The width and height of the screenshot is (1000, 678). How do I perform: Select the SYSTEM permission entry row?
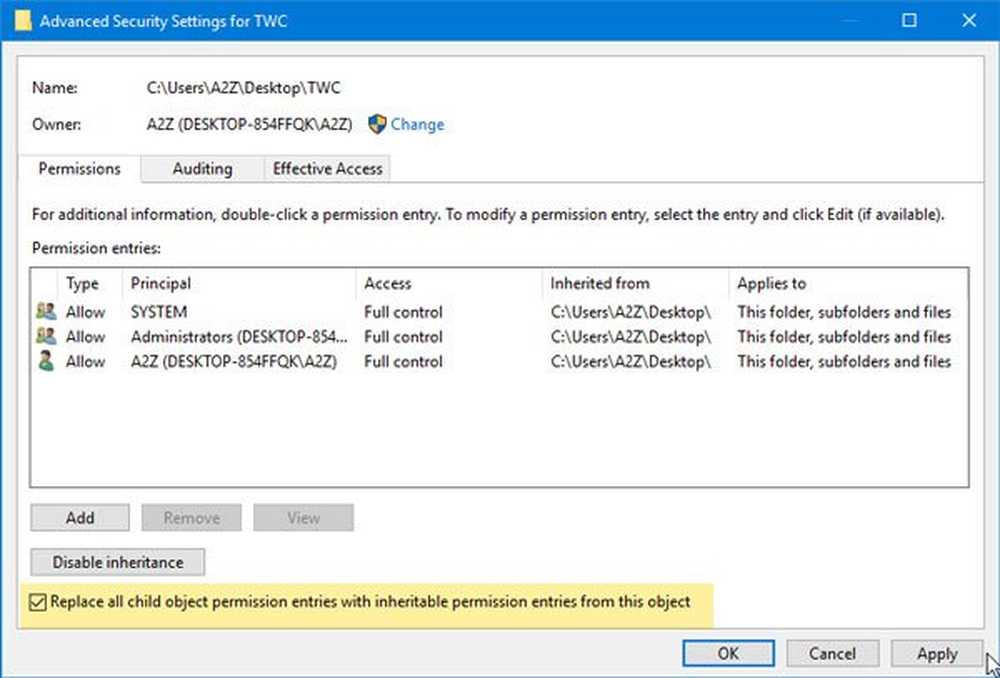pos(400,312)
